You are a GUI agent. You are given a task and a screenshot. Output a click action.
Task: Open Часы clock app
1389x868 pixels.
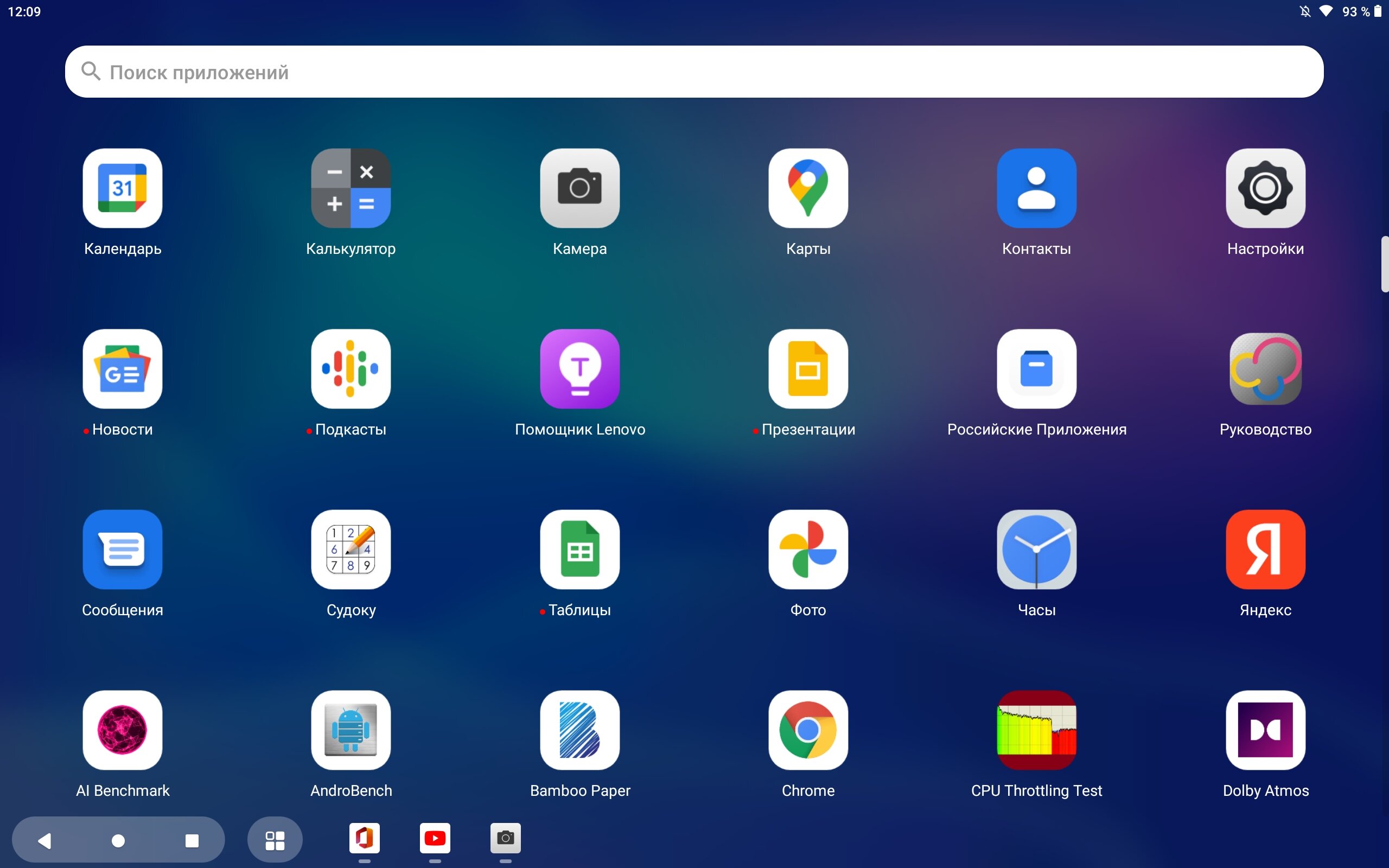[x=1036, y=550]
